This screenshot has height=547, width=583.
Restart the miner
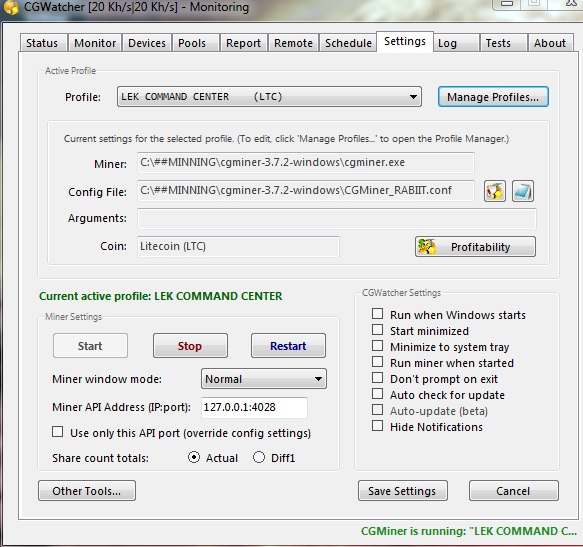(x=288, y=346)
